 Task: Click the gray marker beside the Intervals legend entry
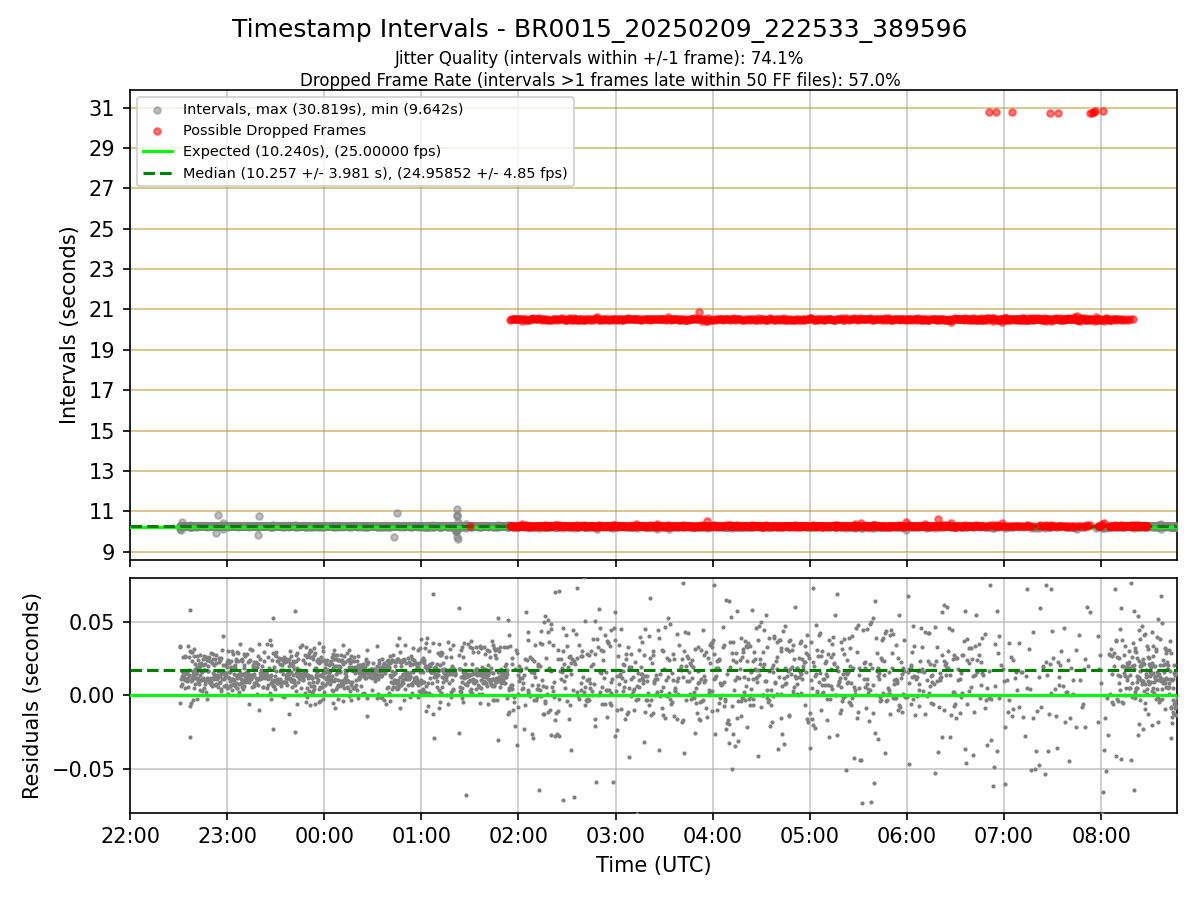coord(156,109)
